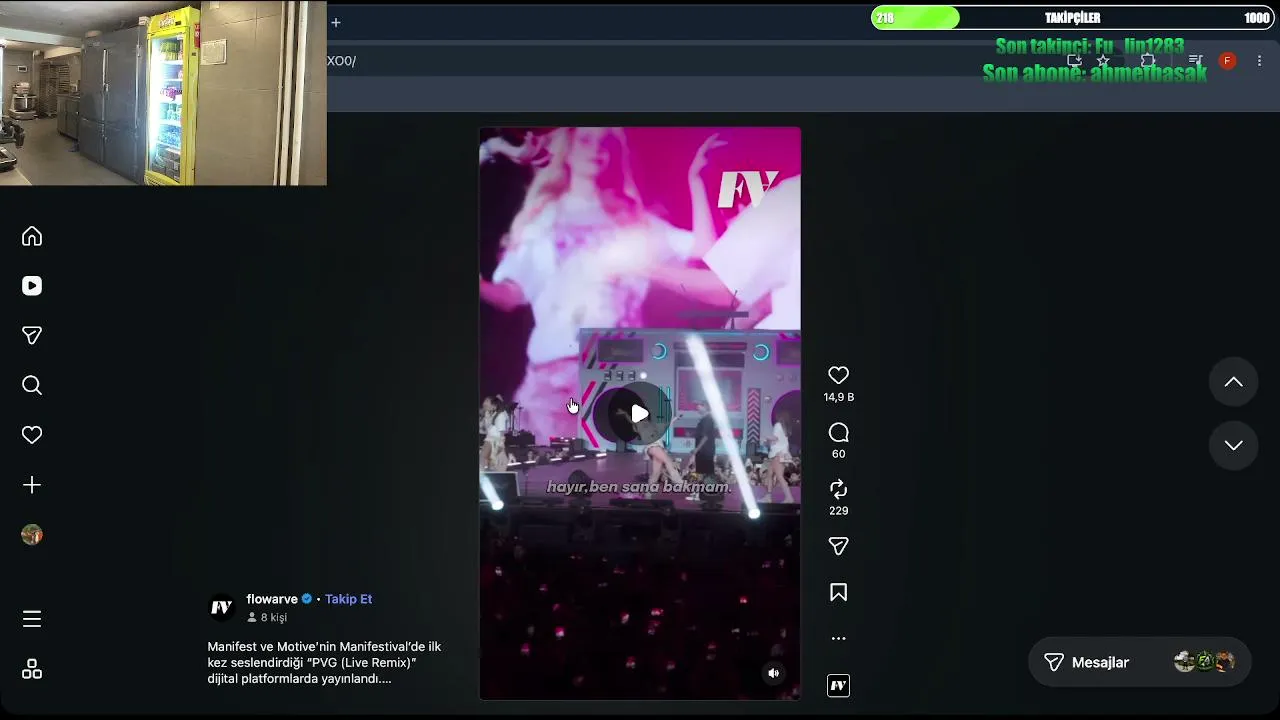
Task: Open notifications via the sidebar heart icon
Action: (32, 435)
